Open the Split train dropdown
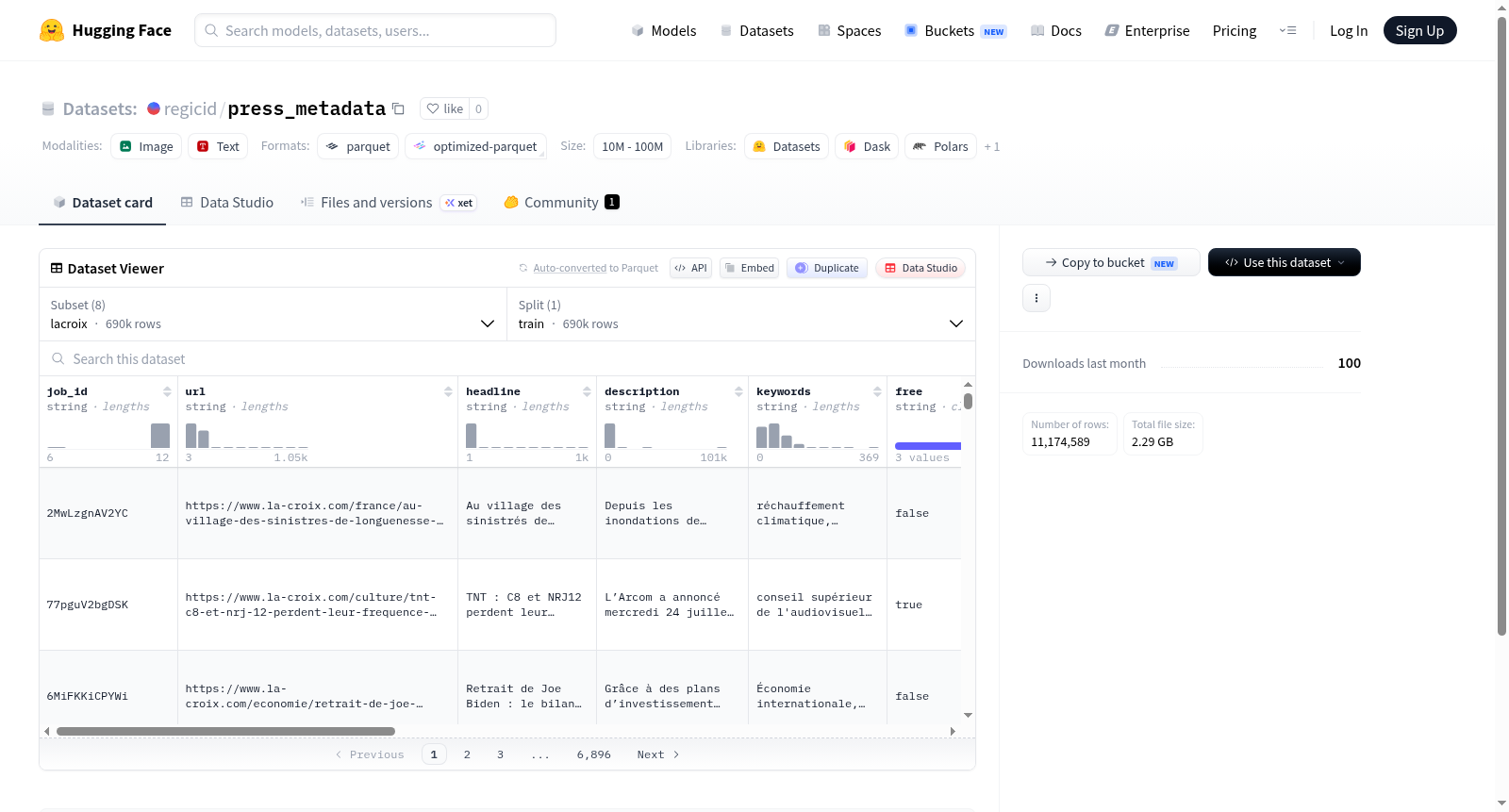 point(741,314)
